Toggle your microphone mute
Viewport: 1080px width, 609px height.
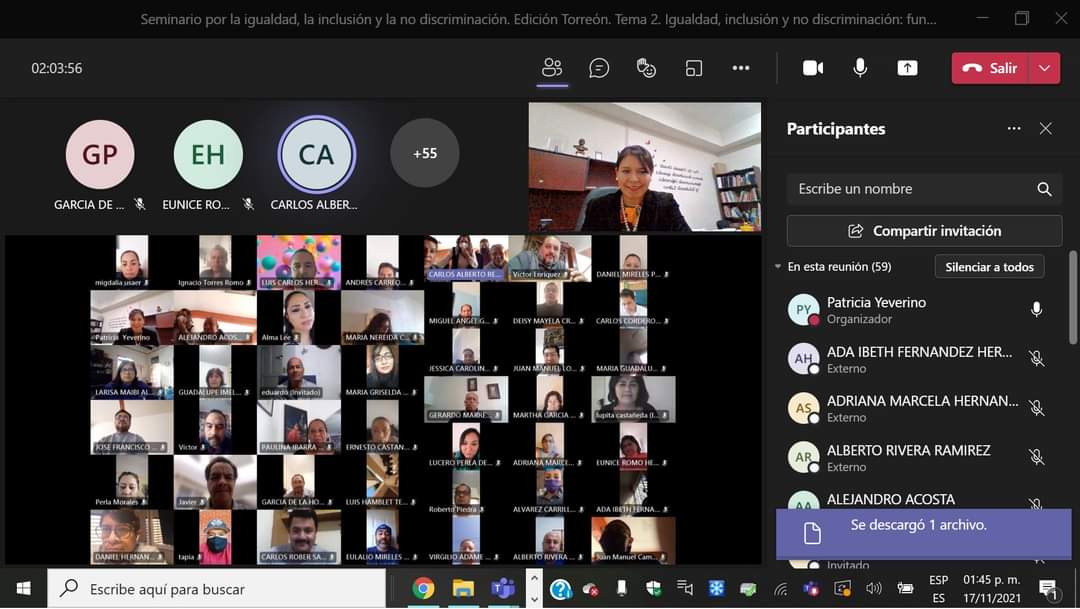(x=860, y=68)
